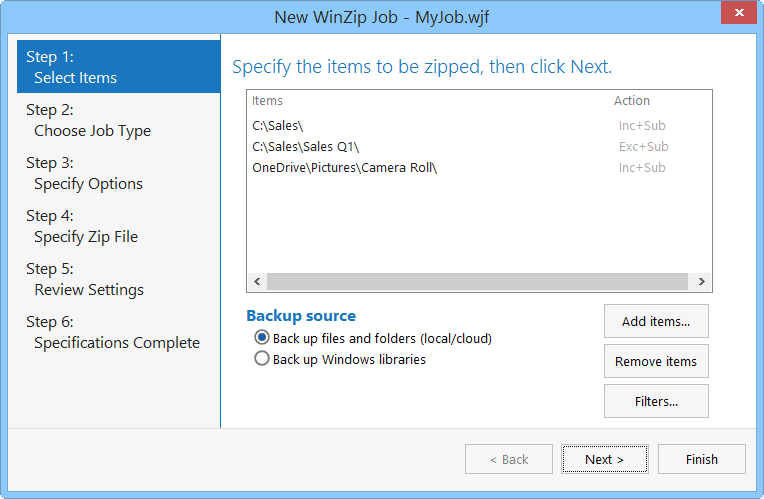Click the Remove items button
764x499 pixels.
(x=656, y=361)
